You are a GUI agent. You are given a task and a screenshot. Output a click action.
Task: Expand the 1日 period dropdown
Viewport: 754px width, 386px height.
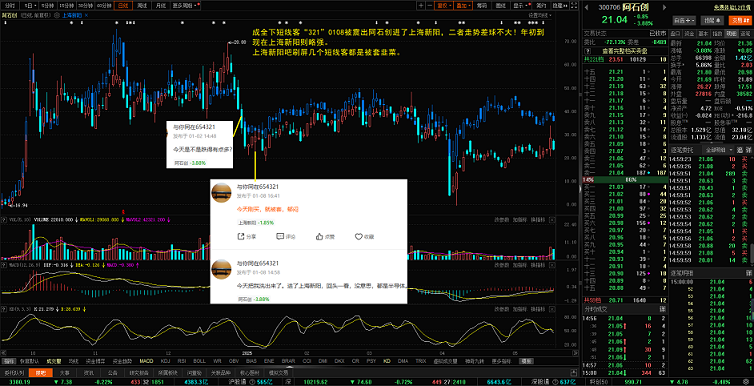(30, 6)
